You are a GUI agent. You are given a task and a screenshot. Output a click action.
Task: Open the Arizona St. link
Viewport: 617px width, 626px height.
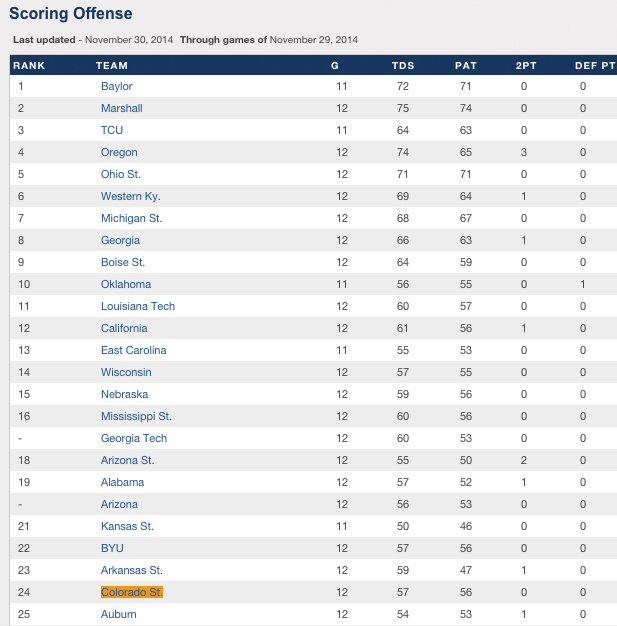(127, 460)
